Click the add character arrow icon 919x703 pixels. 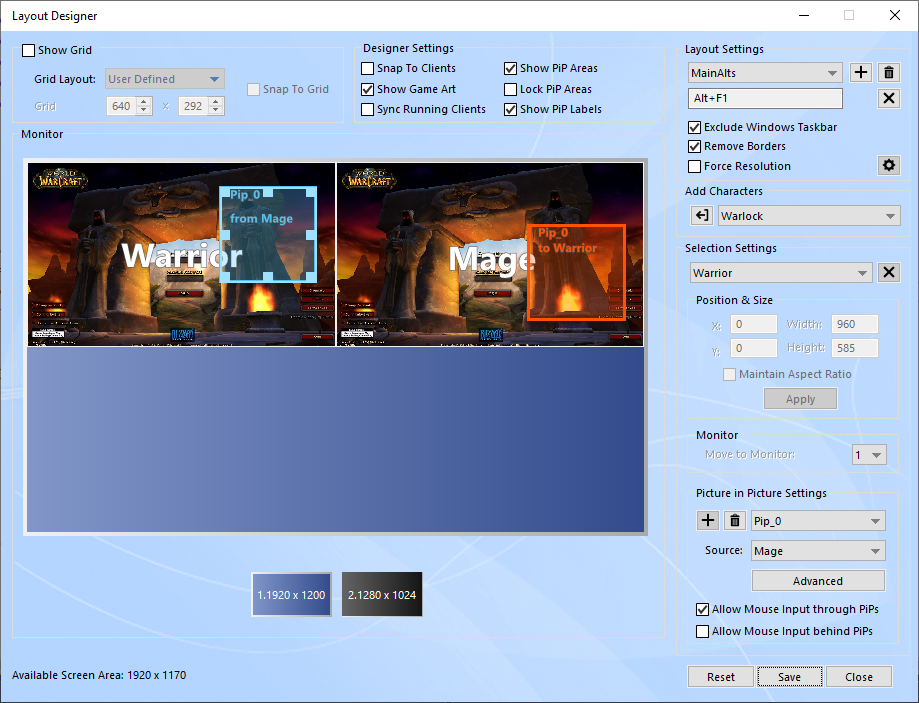tap(702, 216)
